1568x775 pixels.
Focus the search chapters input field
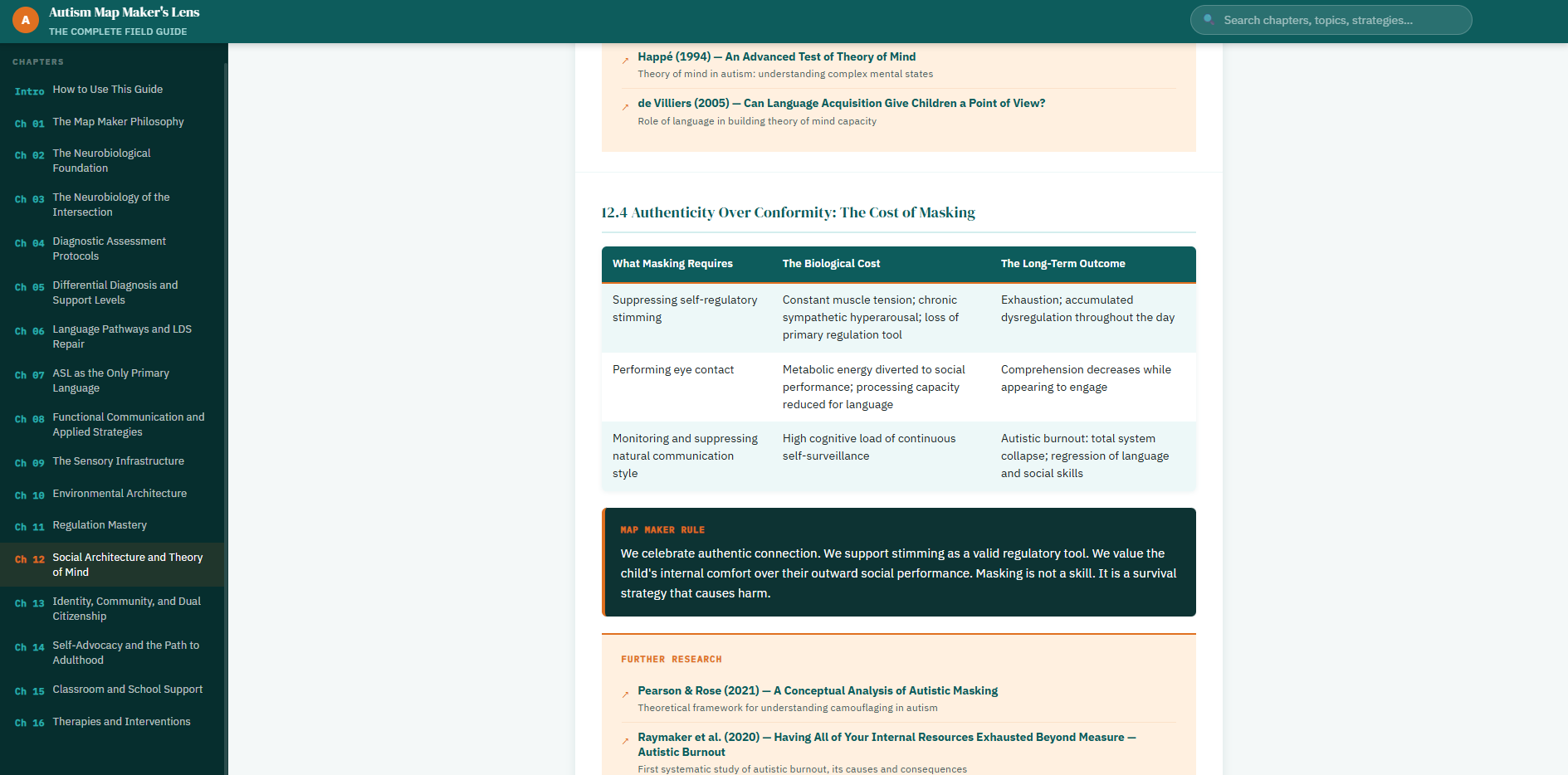coord(1331,20)
